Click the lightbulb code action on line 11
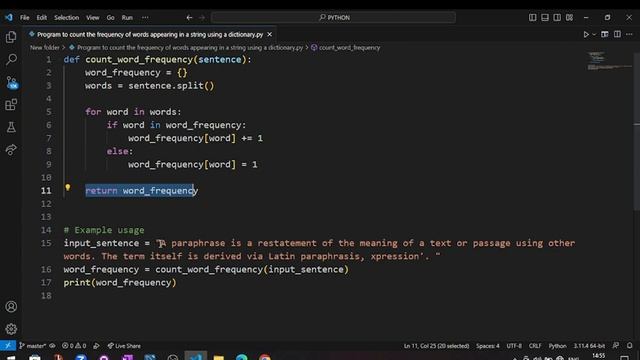 (68, 188)
